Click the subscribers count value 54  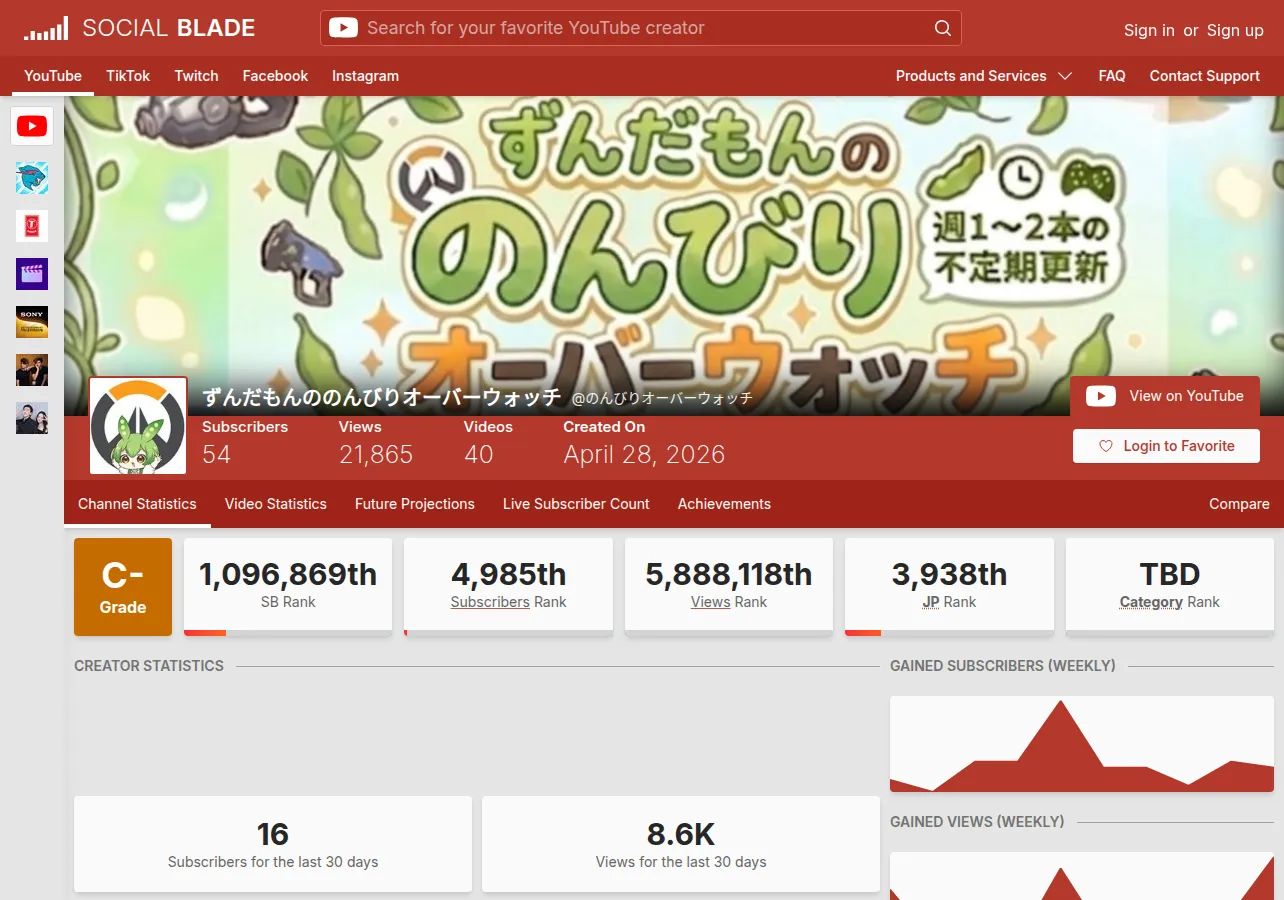(x=216, y=455)
